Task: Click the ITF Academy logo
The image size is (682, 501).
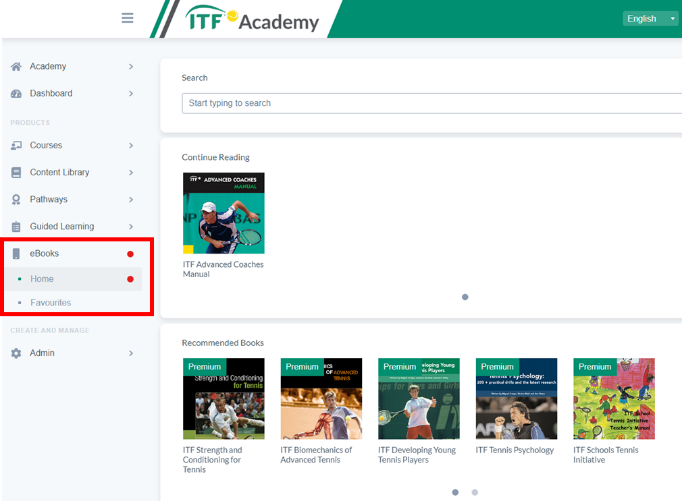Action: pyautogui.click(x=251, y=20)
